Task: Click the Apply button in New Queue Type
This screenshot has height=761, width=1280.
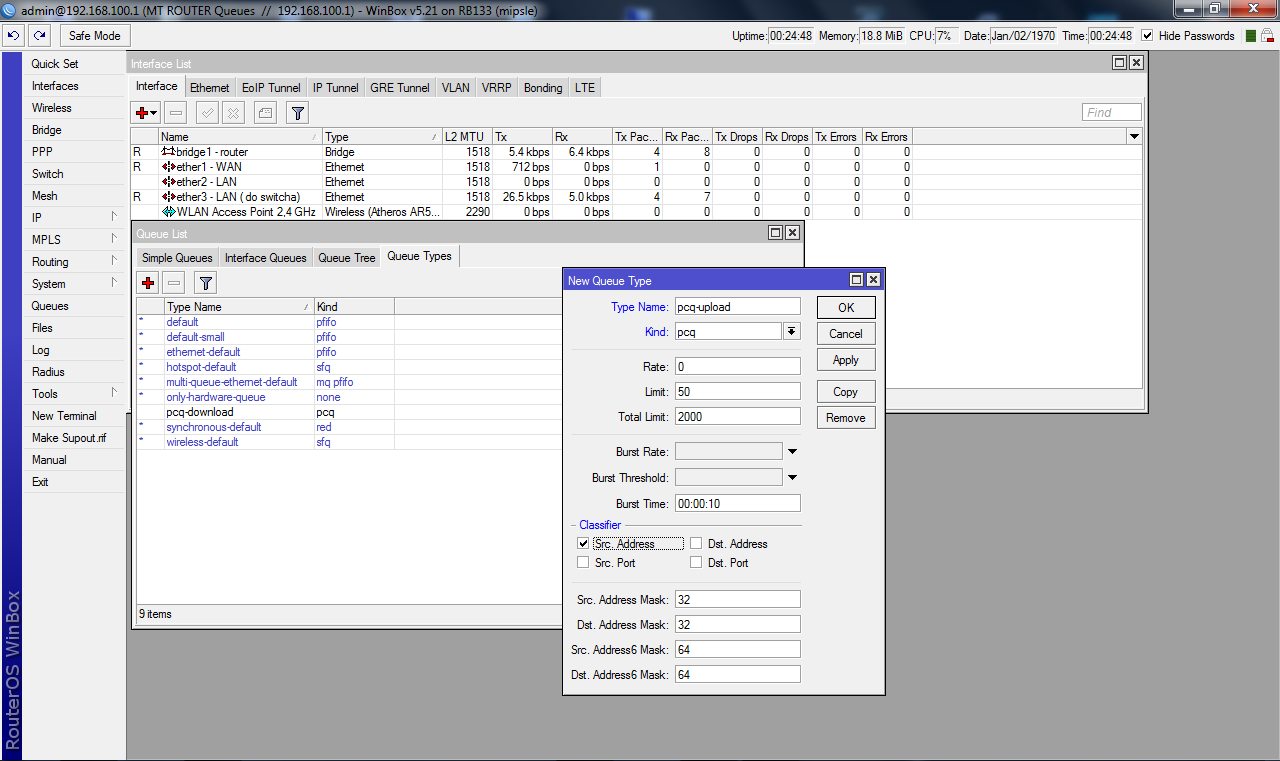Action: 846,360
